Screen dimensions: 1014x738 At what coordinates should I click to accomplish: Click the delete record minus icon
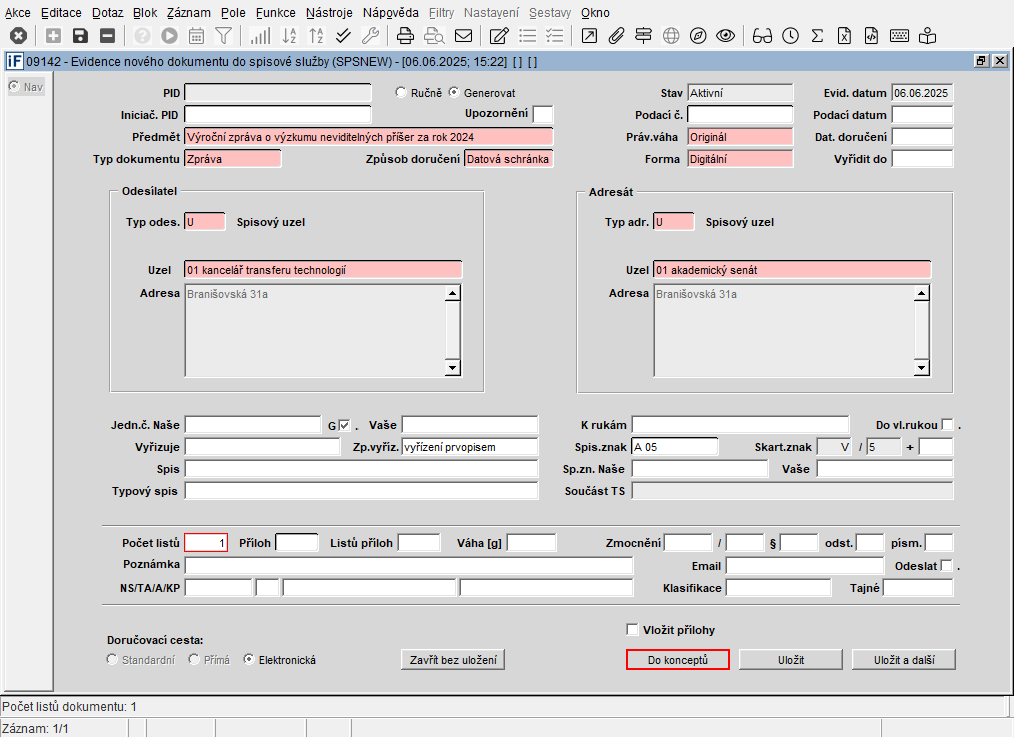[x=107, y=36]
